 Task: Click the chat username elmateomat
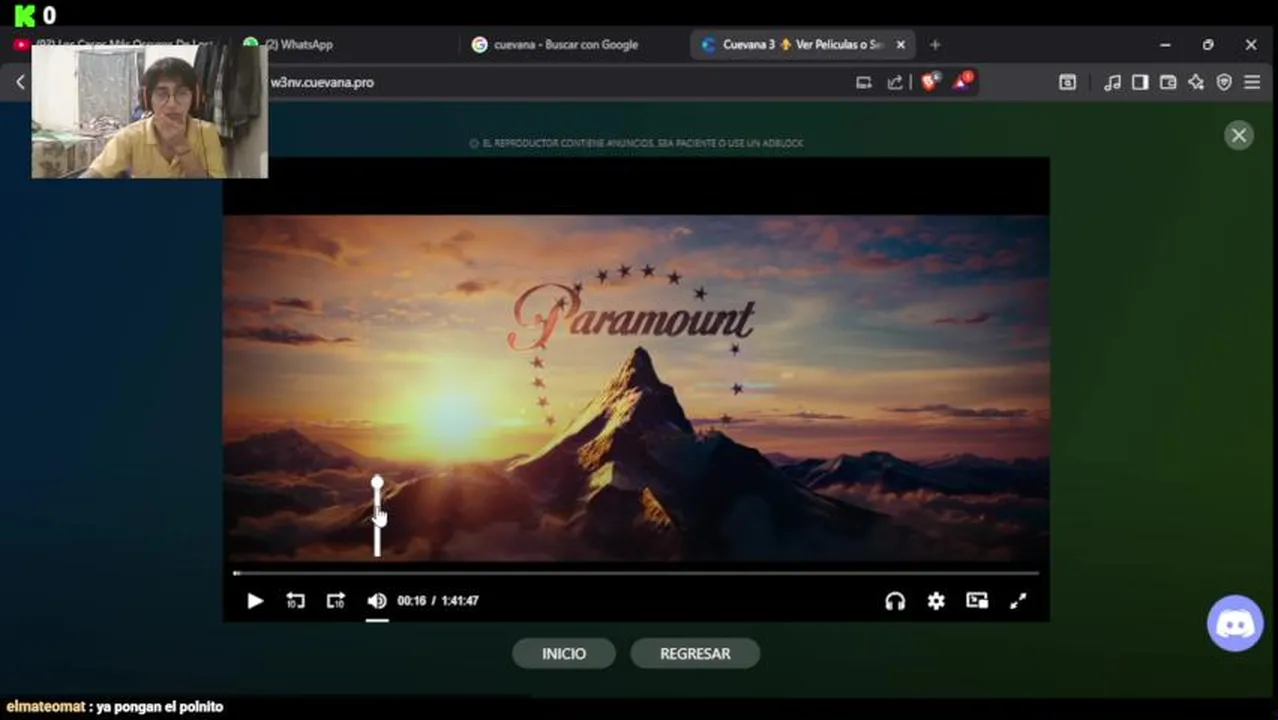[46, 707]
